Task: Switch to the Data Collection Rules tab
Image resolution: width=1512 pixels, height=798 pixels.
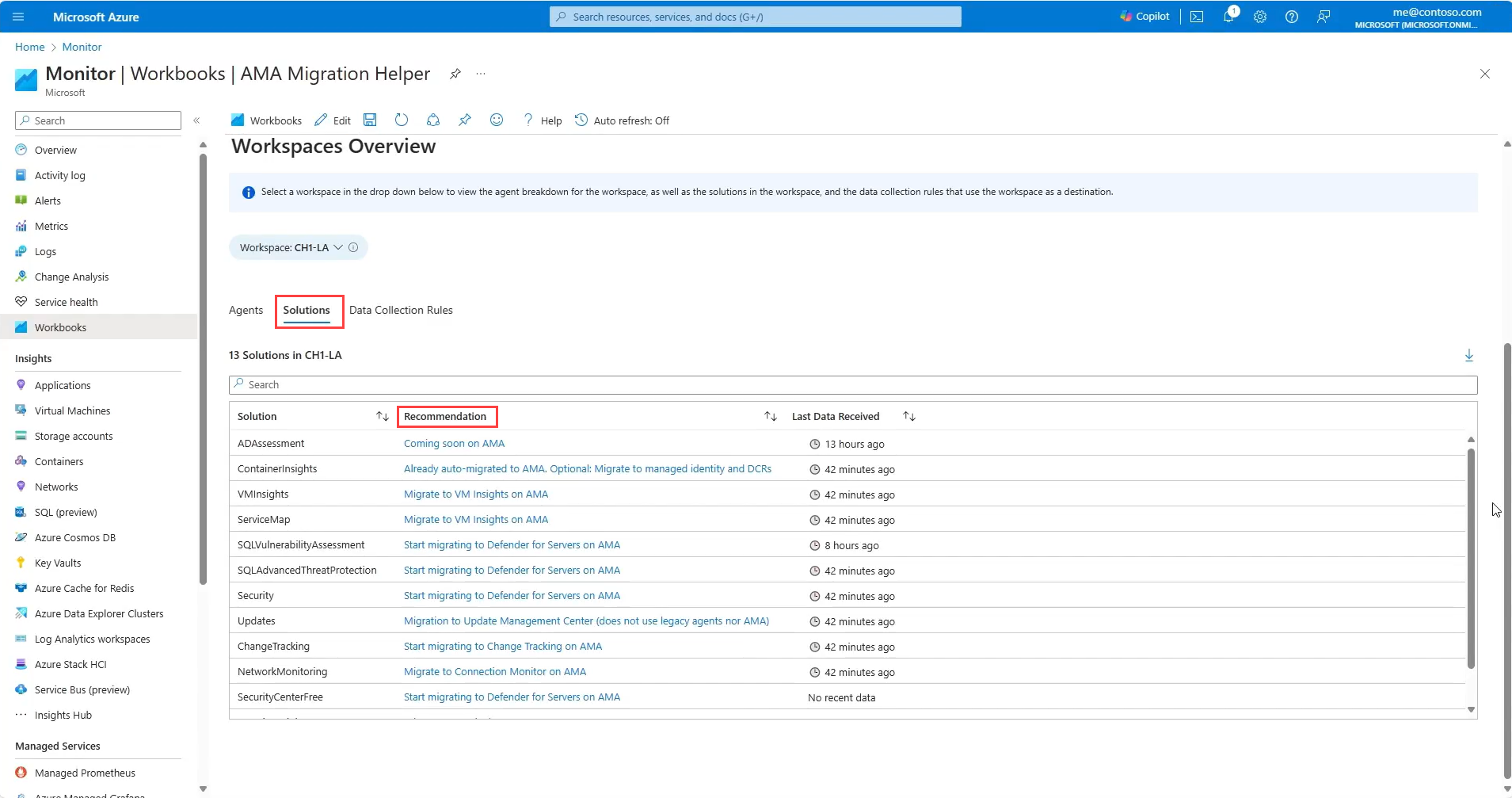Action: [401, 311]
